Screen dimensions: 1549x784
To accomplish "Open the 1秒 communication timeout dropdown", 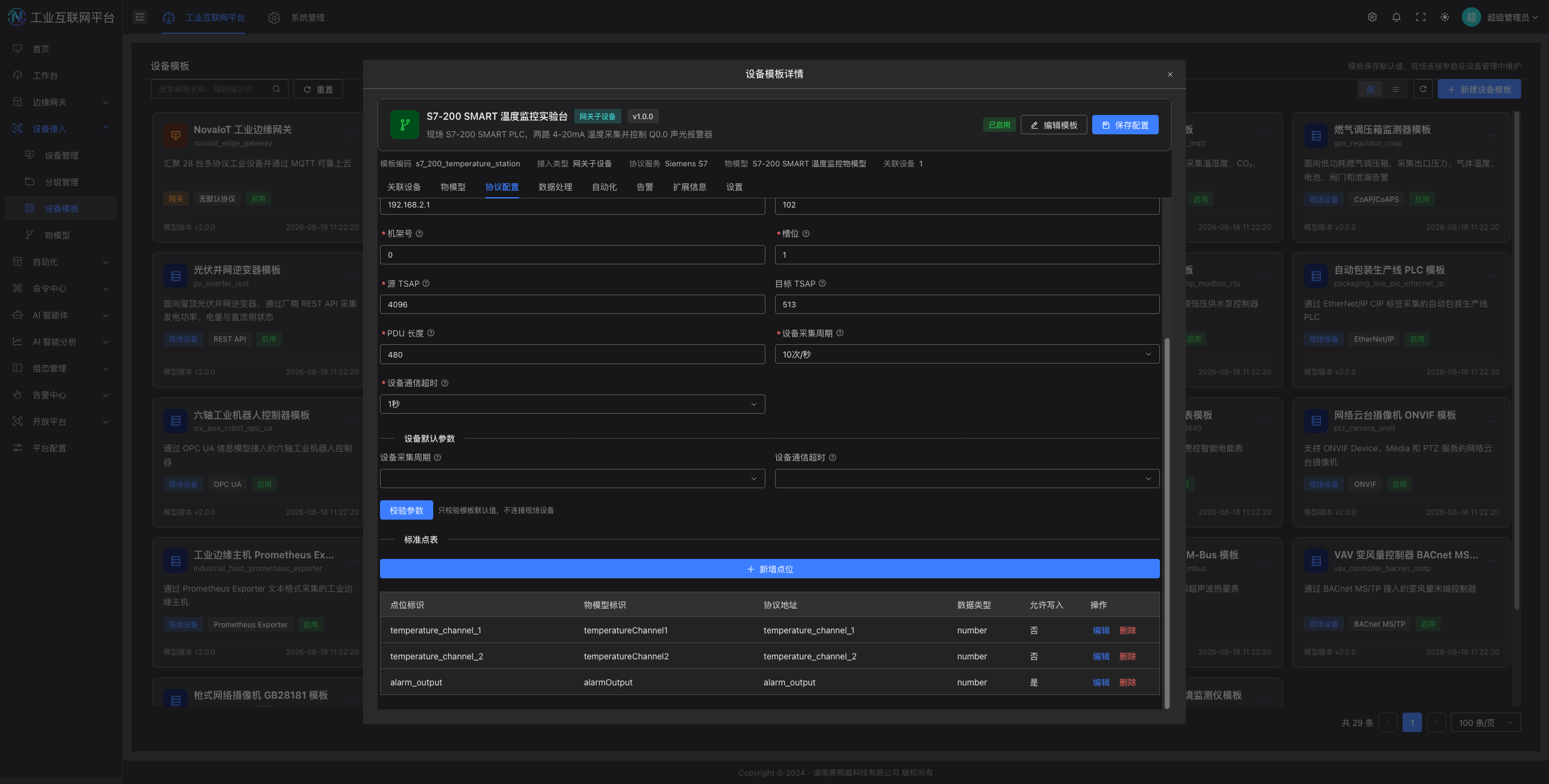I will (572, 404).
